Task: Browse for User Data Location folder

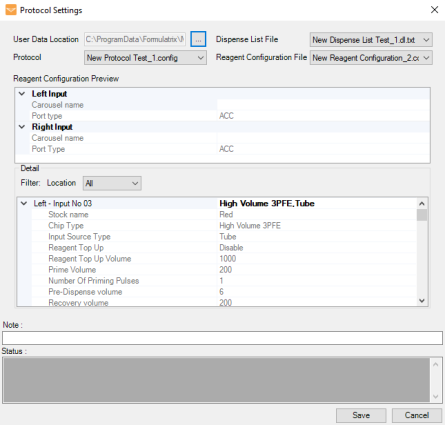Action: [x=198, y=39]
